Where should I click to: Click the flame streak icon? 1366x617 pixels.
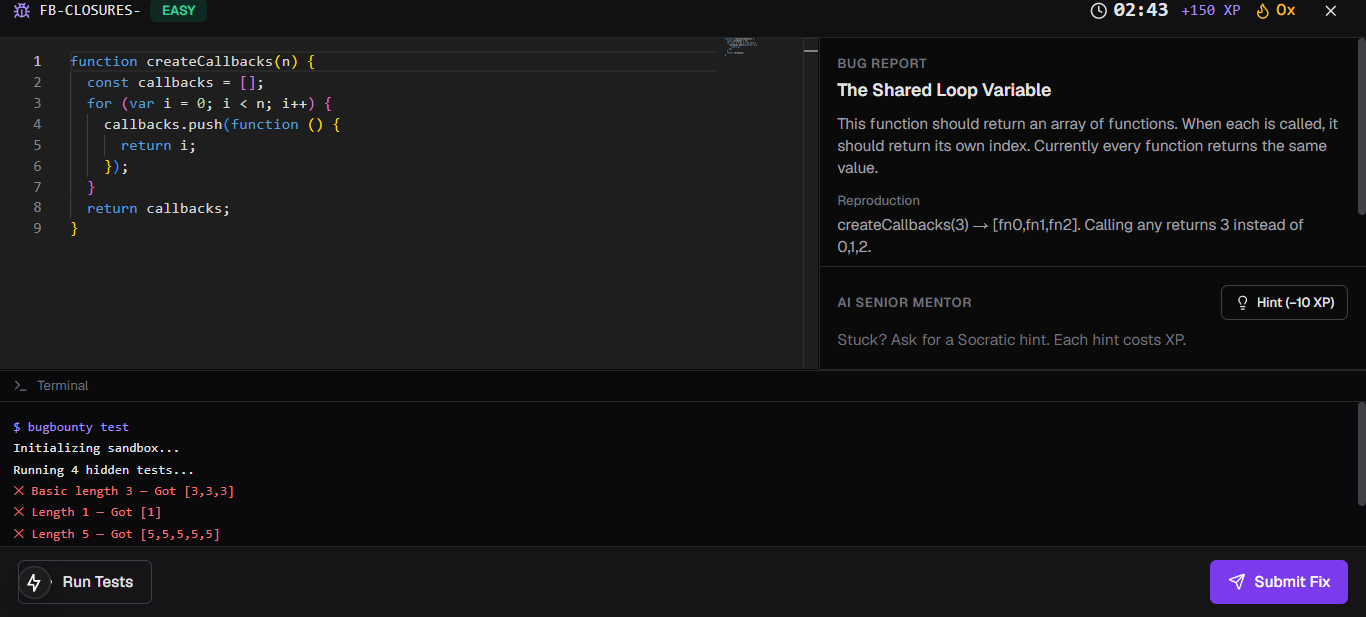click(x=1262, y=11)
